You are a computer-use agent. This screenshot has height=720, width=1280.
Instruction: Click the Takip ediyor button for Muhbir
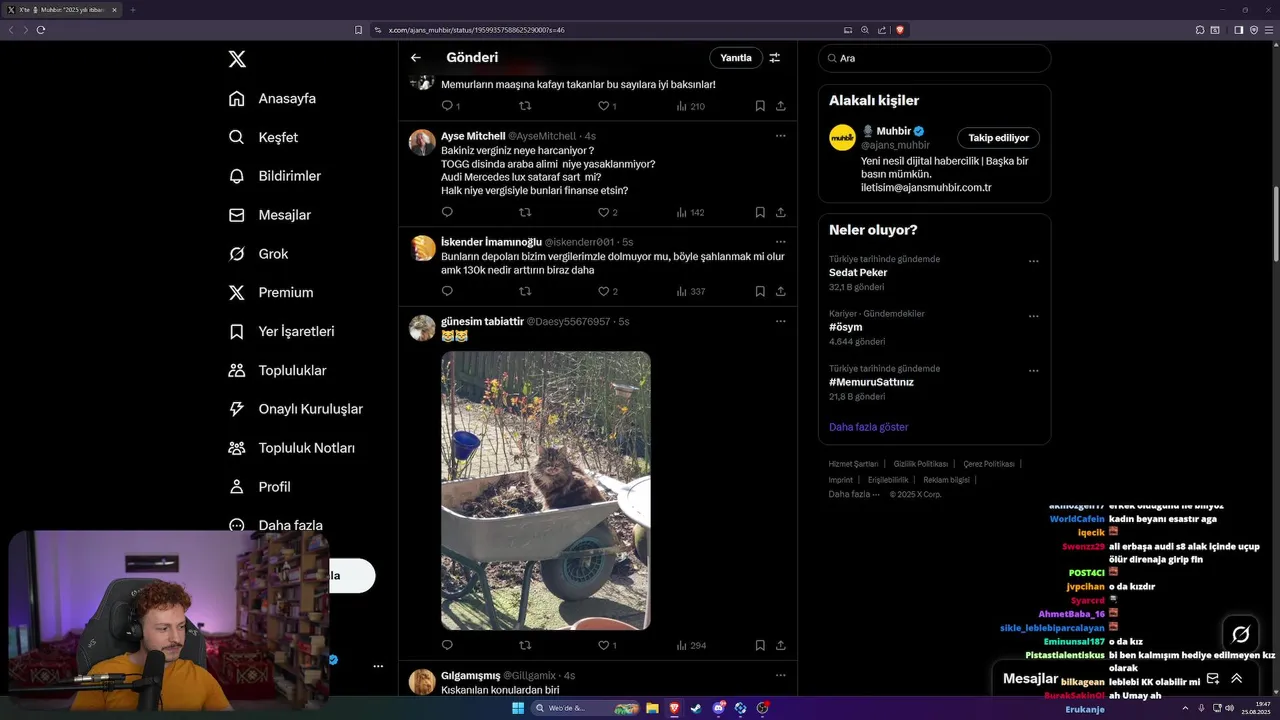click(999, 138)
